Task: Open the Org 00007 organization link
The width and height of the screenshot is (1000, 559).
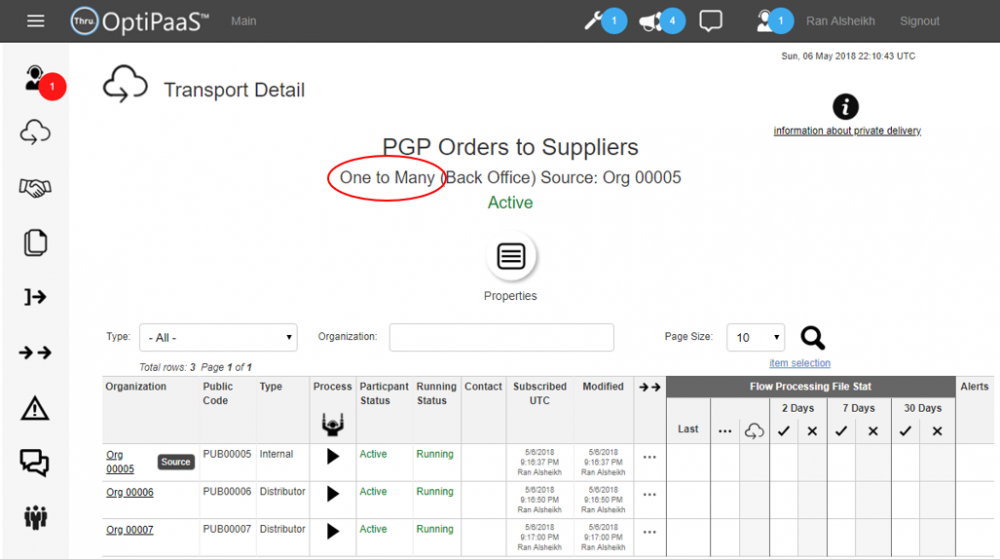Action: (130, 530)
